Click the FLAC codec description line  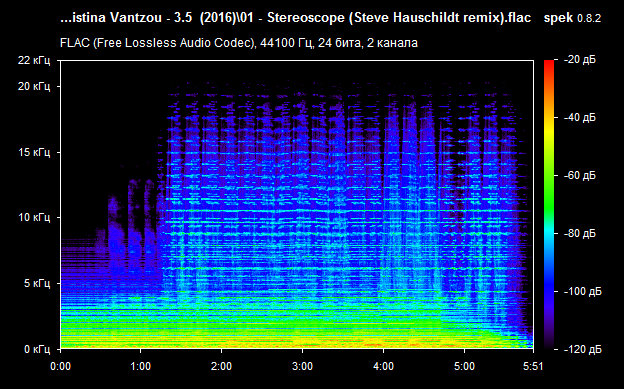point(239,43)
